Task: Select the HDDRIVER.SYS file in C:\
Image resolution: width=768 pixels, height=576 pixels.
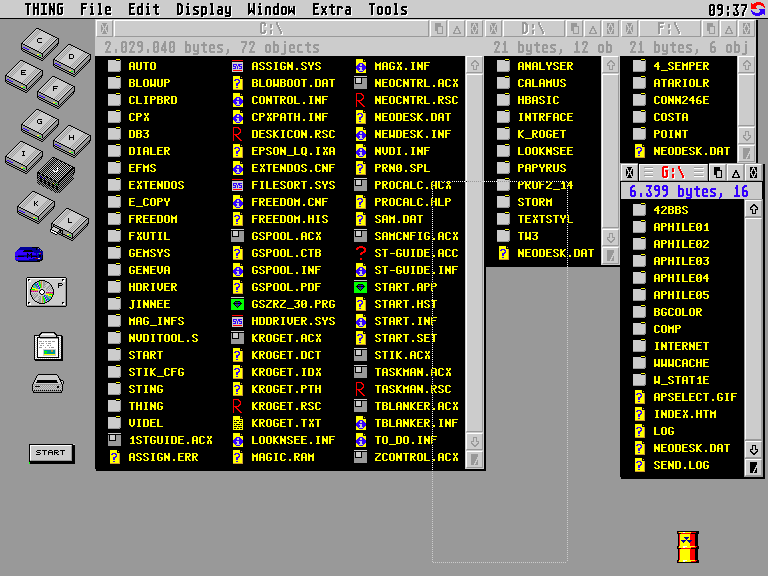Action: (x=284, y=321)
